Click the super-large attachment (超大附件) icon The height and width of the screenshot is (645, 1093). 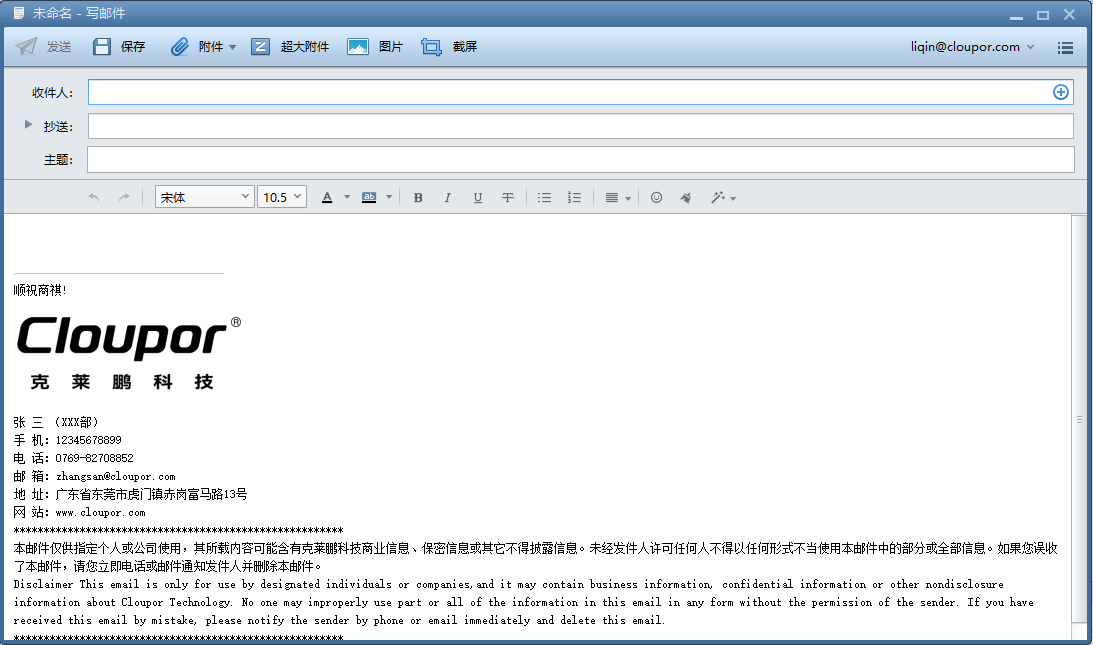[x=261, y=47]
